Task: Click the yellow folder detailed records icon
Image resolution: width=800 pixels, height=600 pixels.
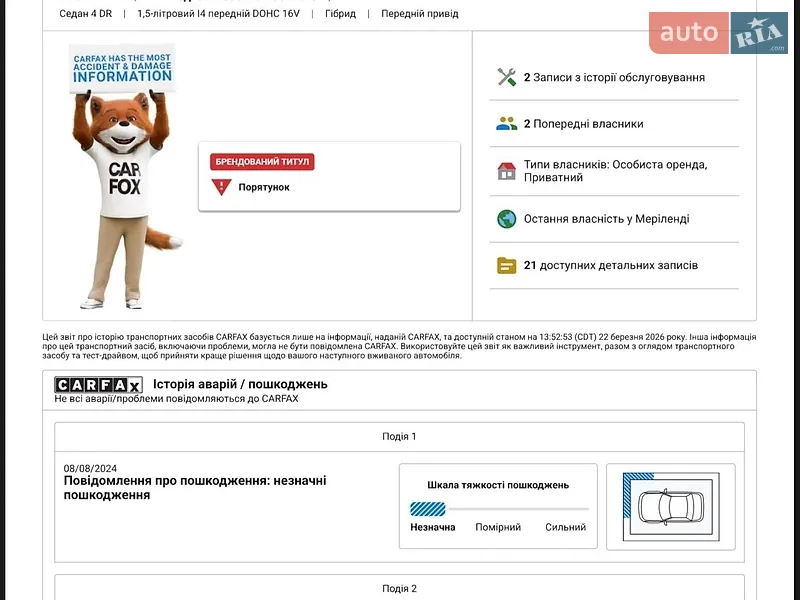Action: pyautogui.click(x=506, y=265)
